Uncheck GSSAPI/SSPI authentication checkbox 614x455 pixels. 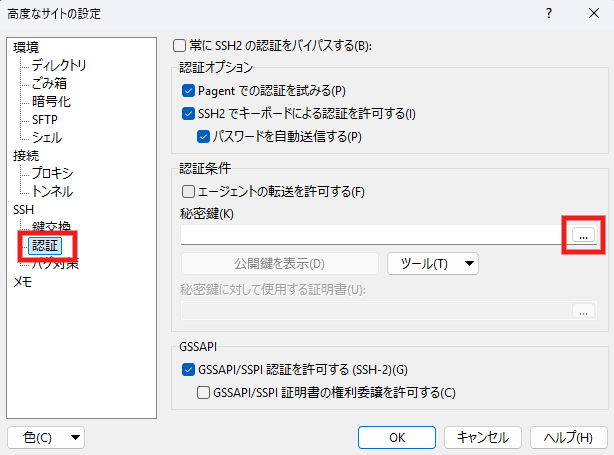click(x=188, y=370)
